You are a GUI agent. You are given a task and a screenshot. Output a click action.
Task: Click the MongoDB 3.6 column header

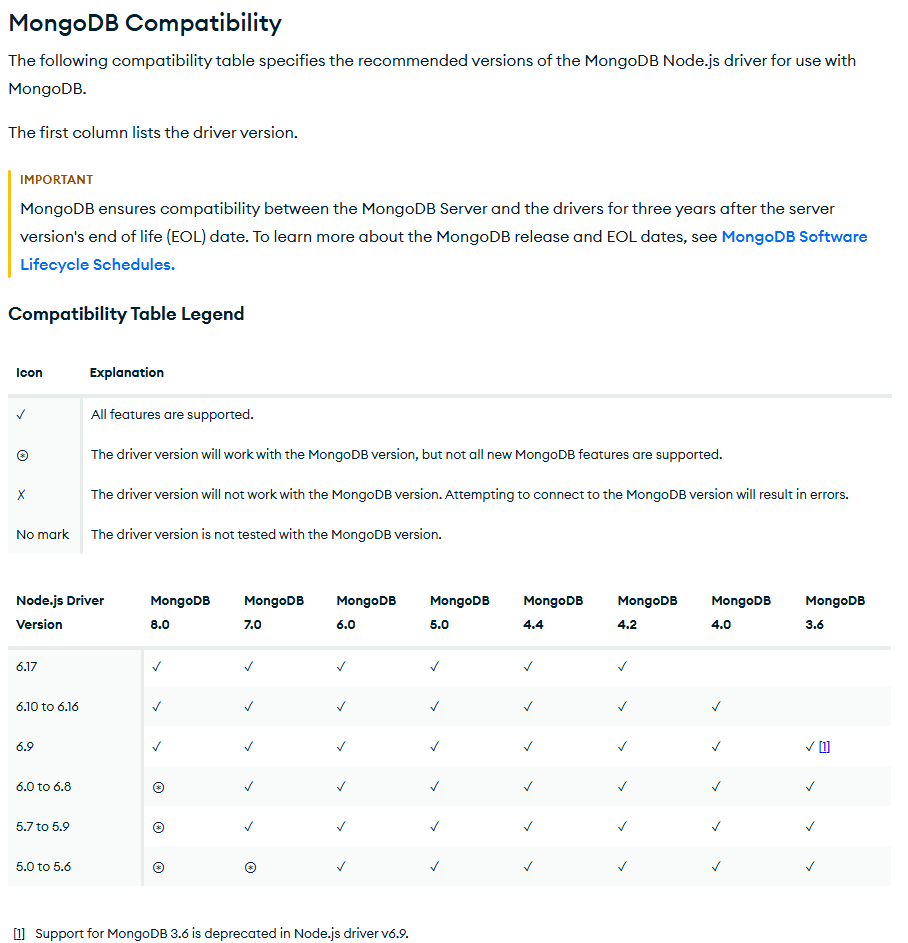click(835, 612)
